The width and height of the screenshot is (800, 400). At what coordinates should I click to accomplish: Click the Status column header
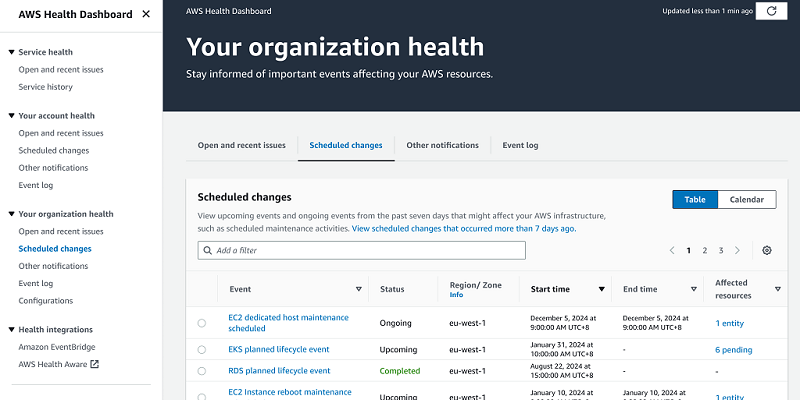tap(392, 289)
